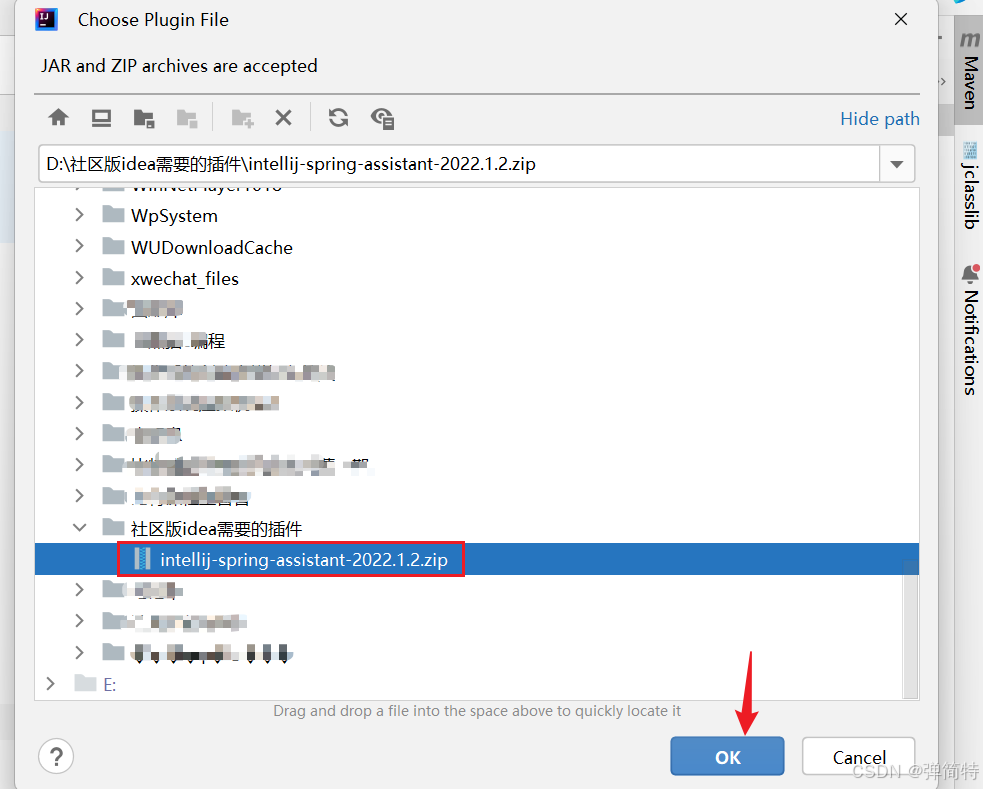Go to project directory icon
The image size is (983, 789).
(x=144, y=118)
